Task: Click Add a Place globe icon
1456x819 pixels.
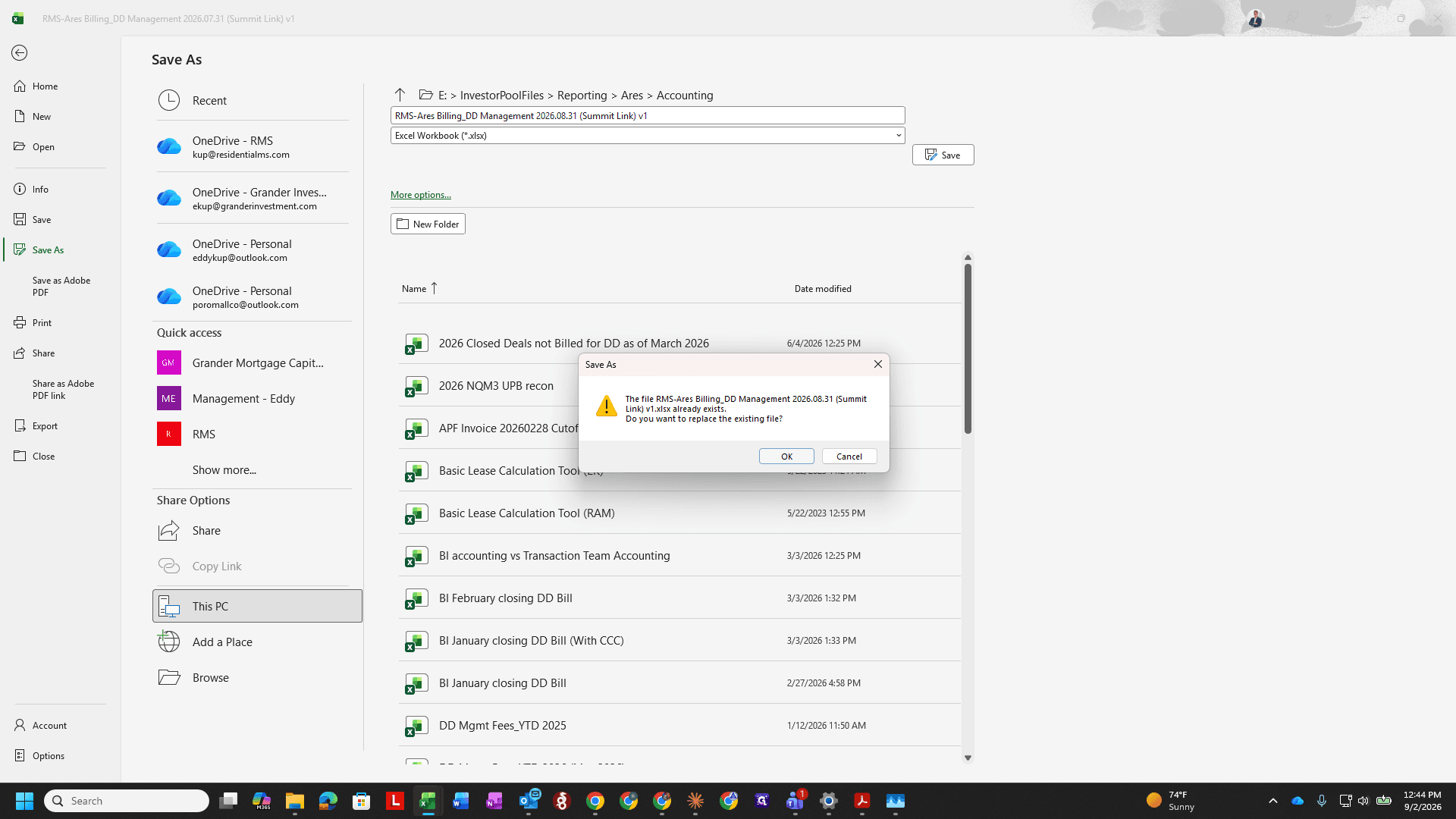Action: tap(169, 642)
